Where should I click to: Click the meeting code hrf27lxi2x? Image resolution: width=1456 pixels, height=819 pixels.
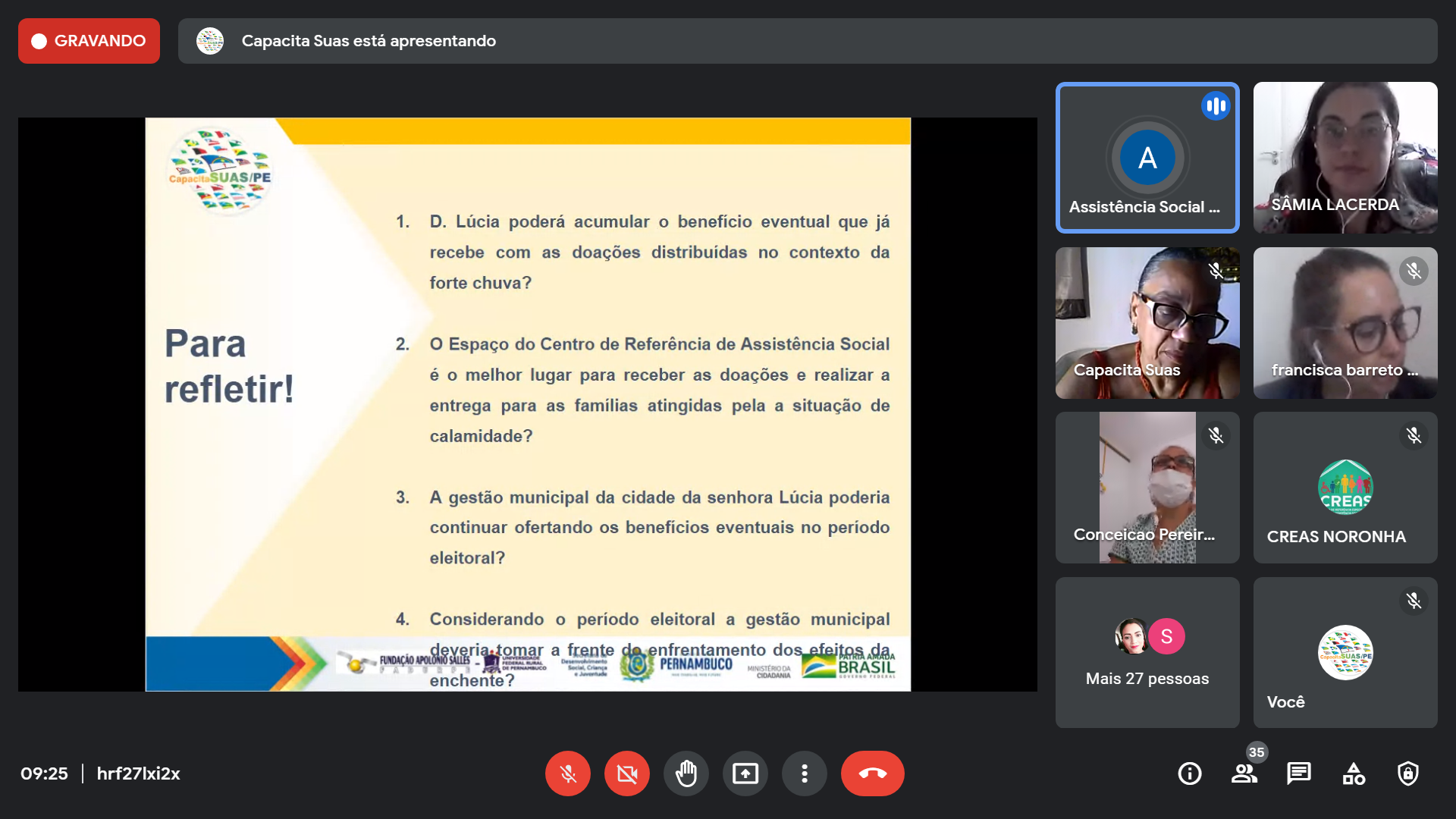pos(138,773)
